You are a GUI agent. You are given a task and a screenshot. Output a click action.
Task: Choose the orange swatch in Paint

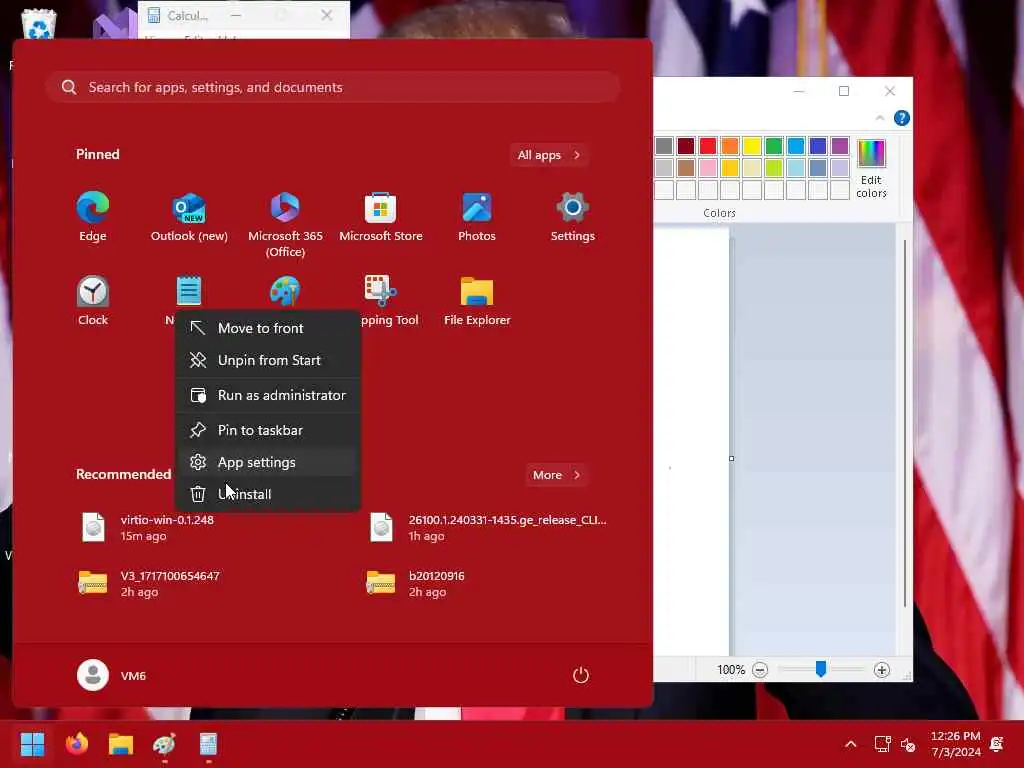pyautogui.click(x=730, y=146)
